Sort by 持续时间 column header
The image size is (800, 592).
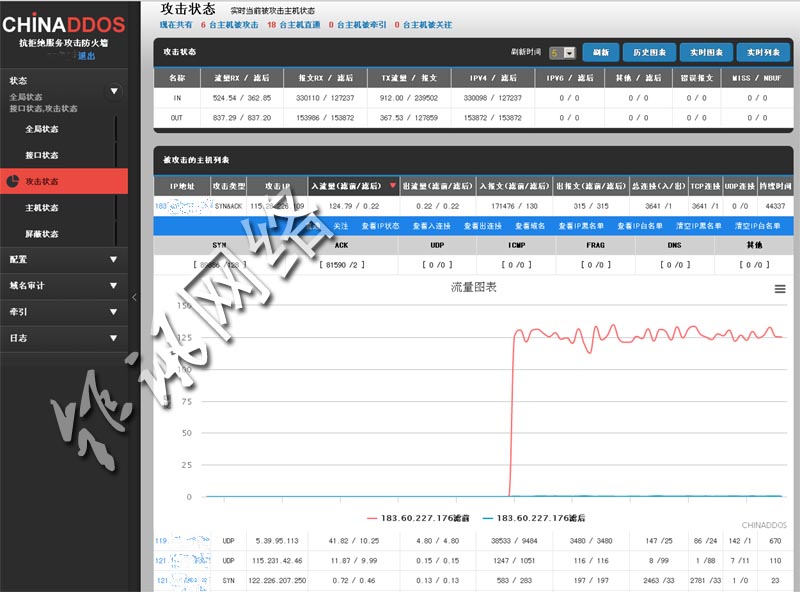click(x=775, y=186)
